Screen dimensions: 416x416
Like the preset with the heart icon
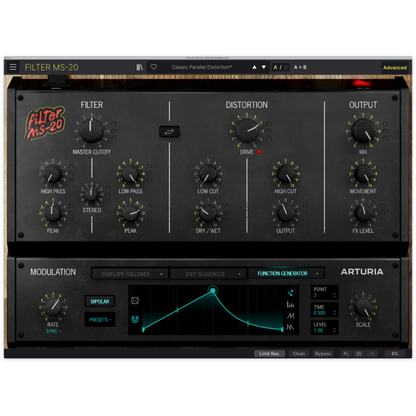tap(154, 67)
